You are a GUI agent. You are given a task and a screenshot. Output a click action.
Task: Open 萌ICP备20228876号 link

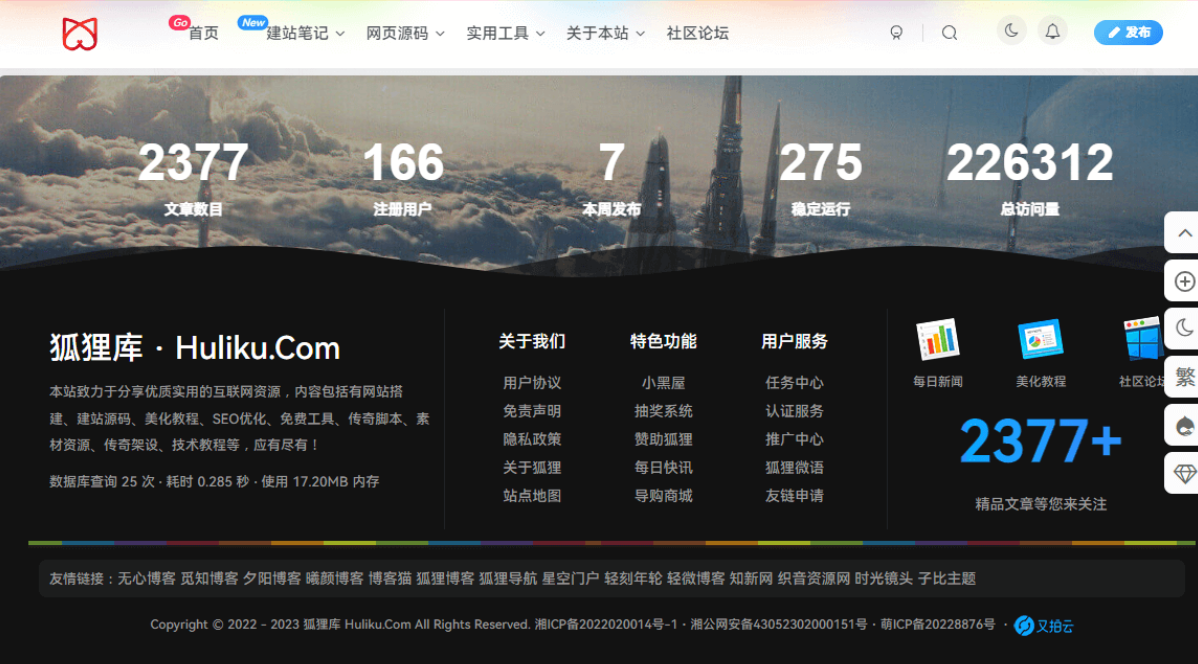[937, 624]
